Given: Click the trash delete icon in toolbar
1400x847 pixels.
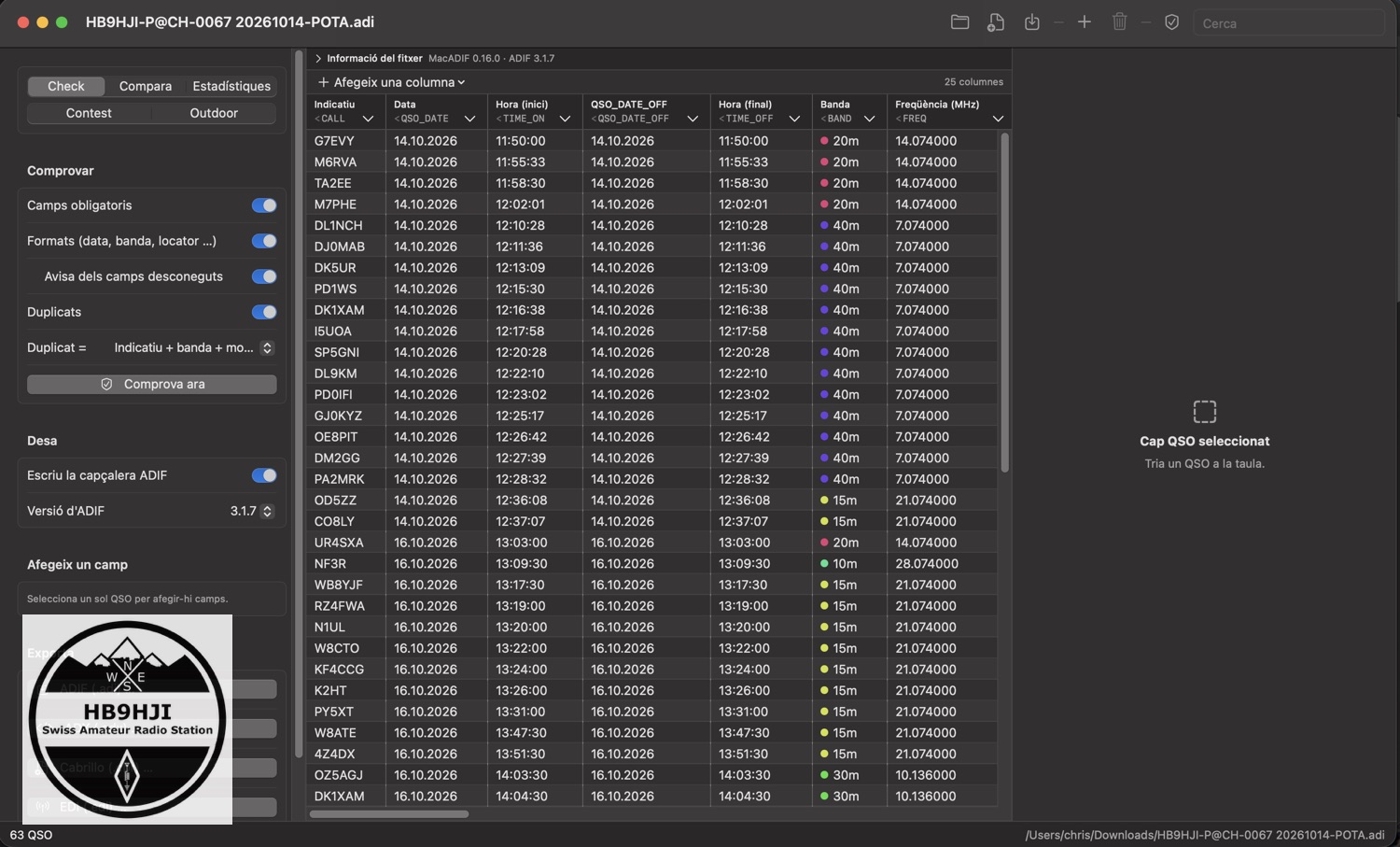Looking at the screenshot, I should click(1120, 22).
